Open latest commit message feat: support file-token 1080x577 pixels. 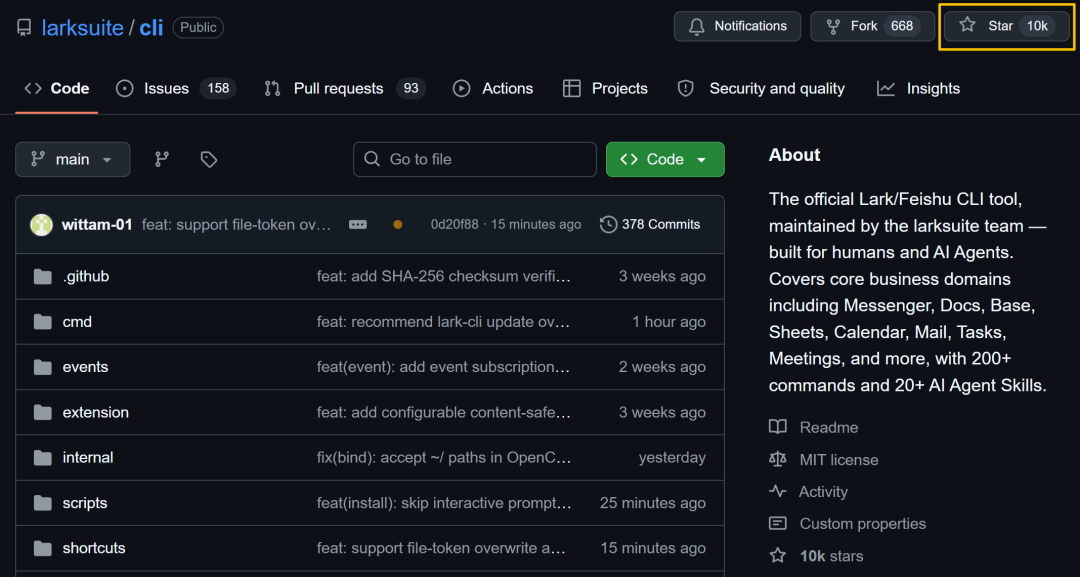236,224
